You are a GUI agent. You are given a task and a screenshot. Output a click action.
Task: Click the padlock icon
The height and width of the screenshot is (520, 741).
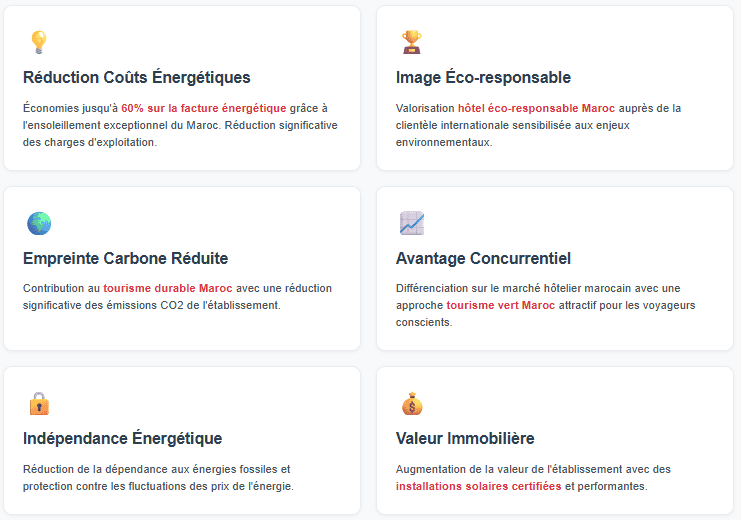pos(39,404)
